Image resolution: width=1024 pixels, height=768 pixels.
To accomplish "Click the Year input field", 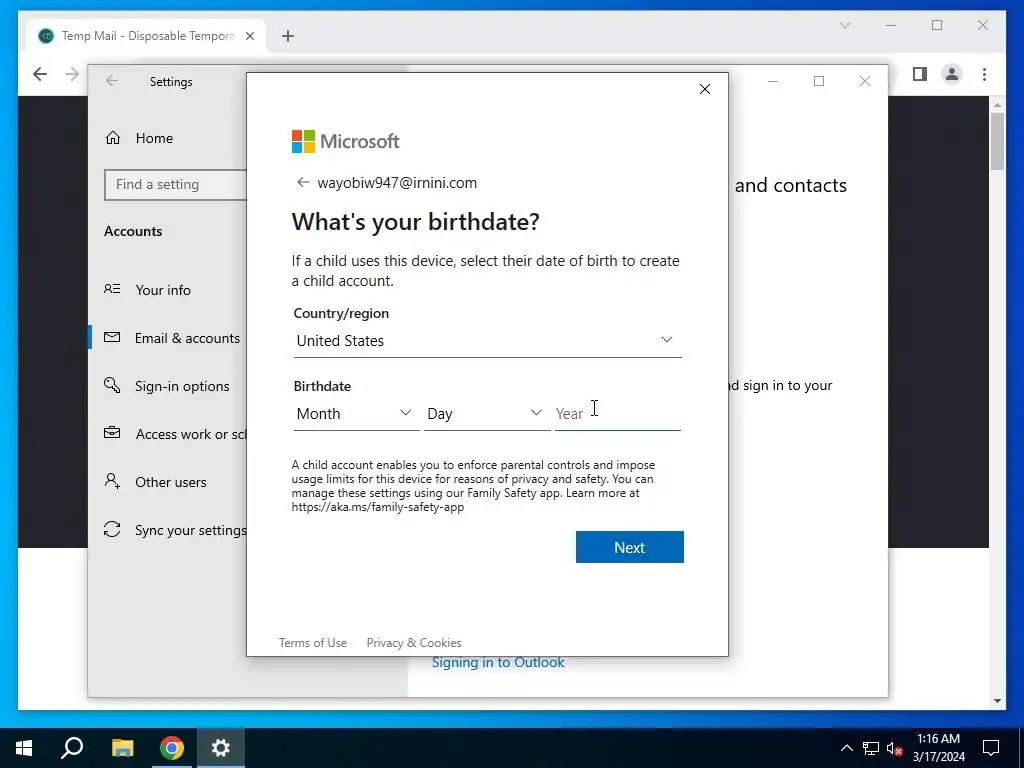I will [x=618, y=413].
